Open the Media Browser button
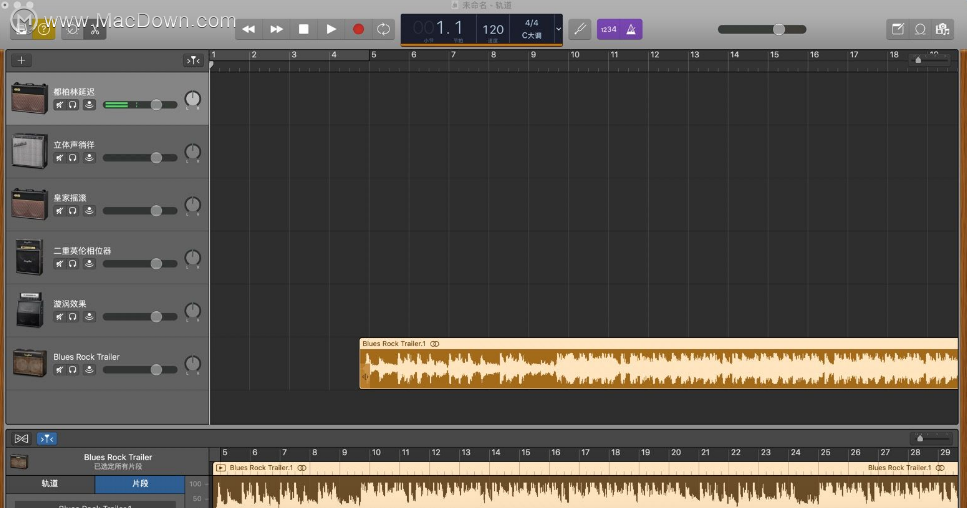The height and width of the screenshot is (508, 967). (x=942, y=29)
